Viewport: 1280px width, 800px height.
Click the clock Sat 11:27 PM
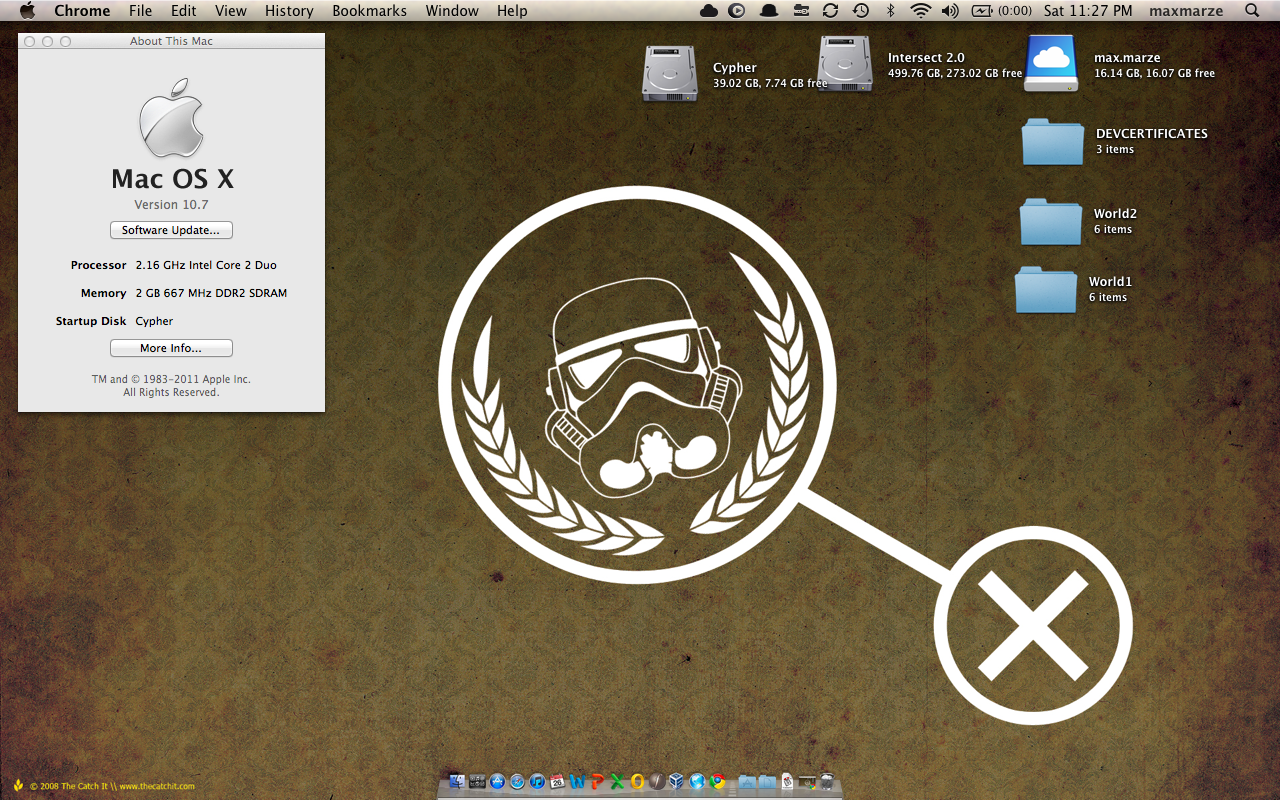click(1088, 11)
